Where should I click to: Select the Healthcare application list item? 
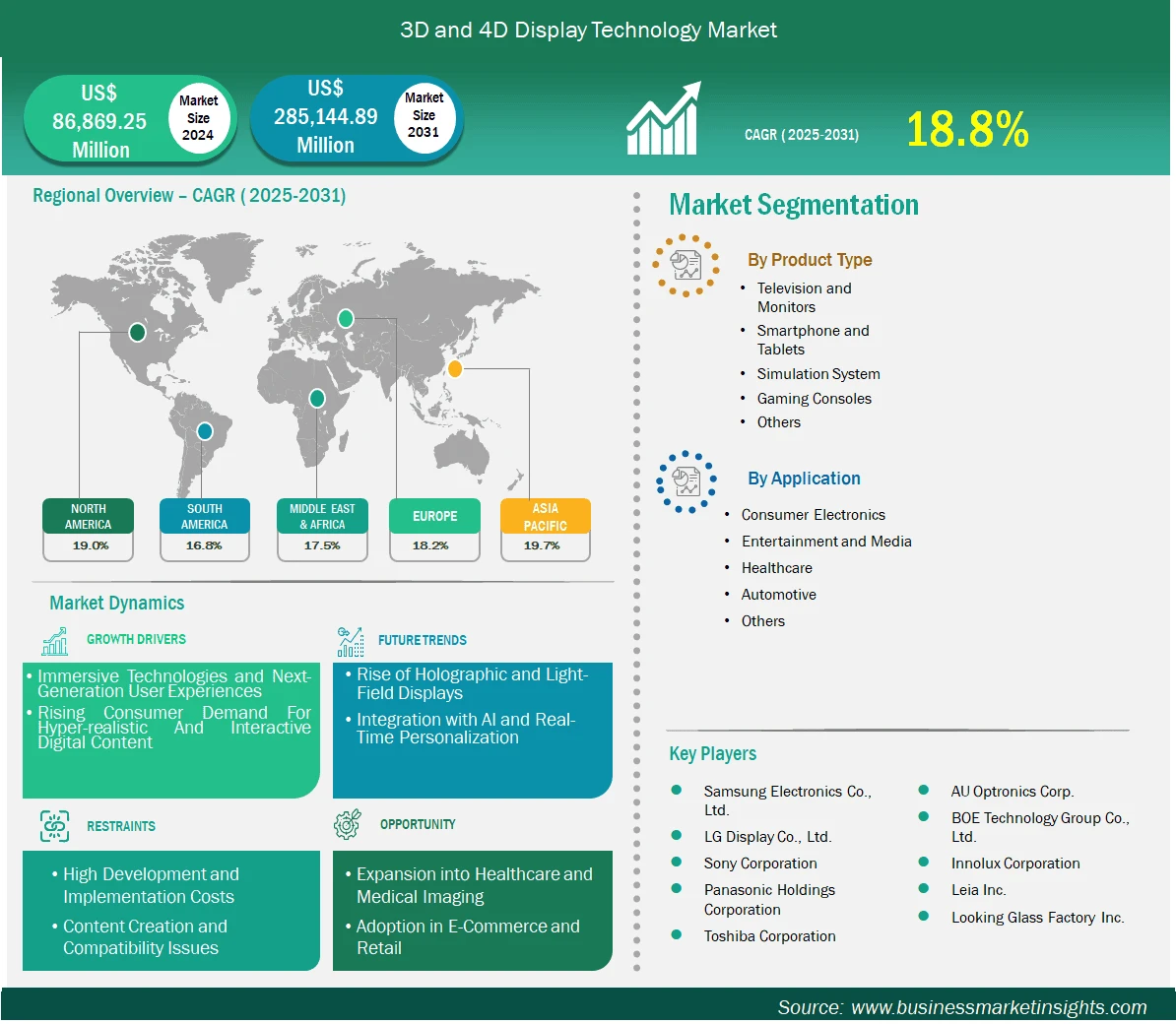(x=776, y=568)
